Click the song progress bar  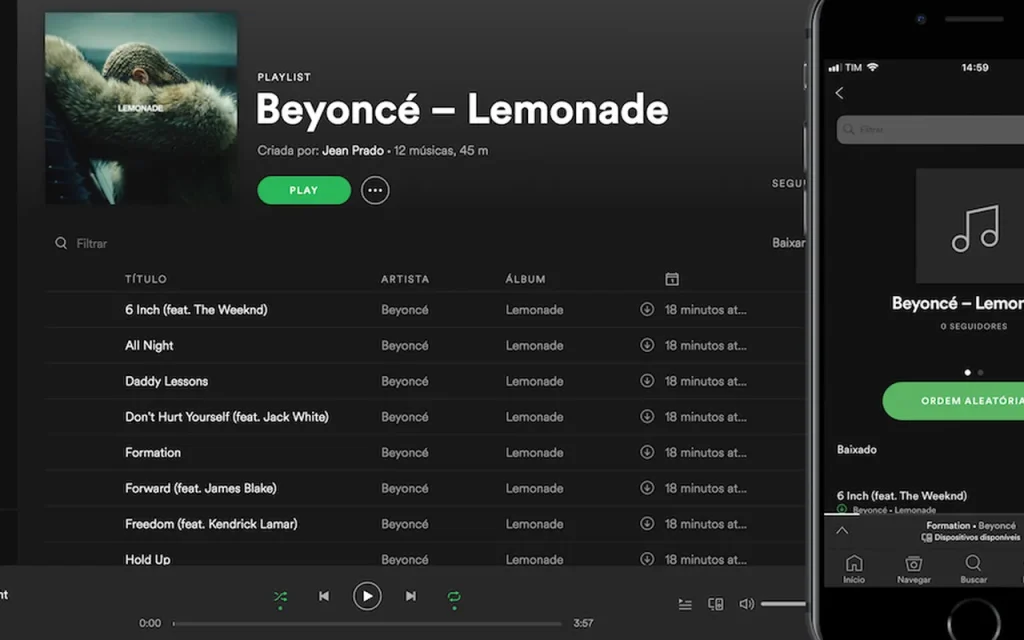(367, 623)
